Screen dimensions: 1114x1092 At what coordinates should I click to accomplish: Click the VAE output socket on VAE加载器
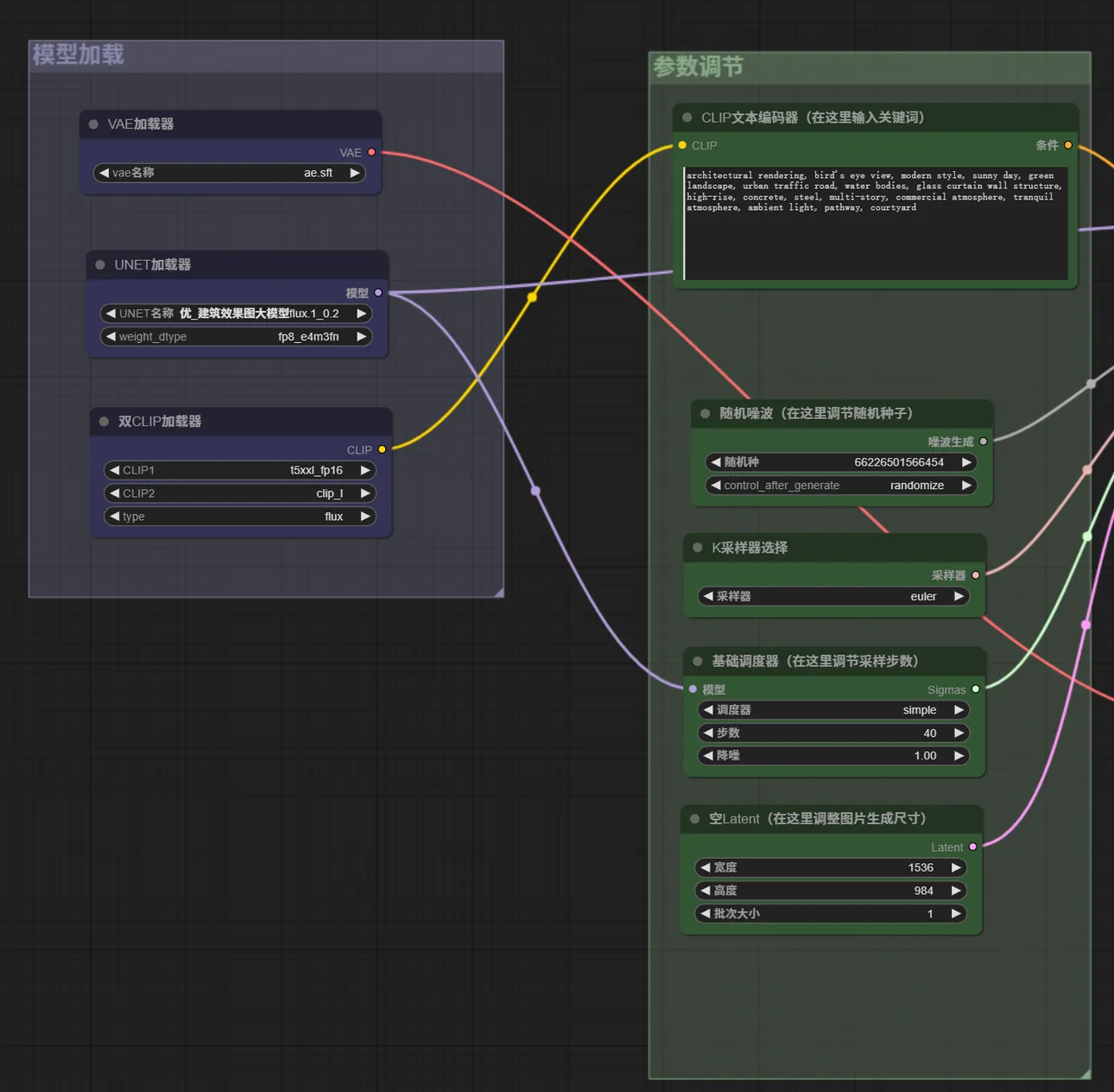(x=371, y=152)
